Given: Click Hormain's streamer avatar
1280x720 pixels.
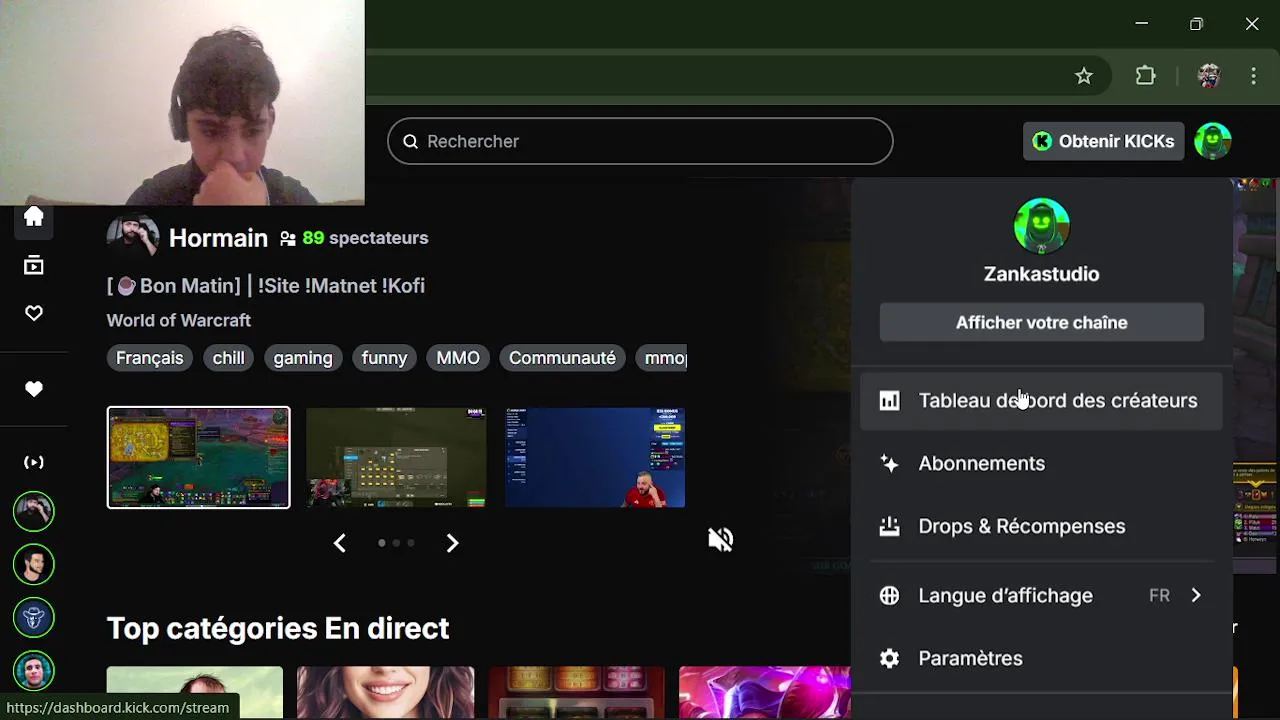Looking at the screenshot, I should 133,238.
